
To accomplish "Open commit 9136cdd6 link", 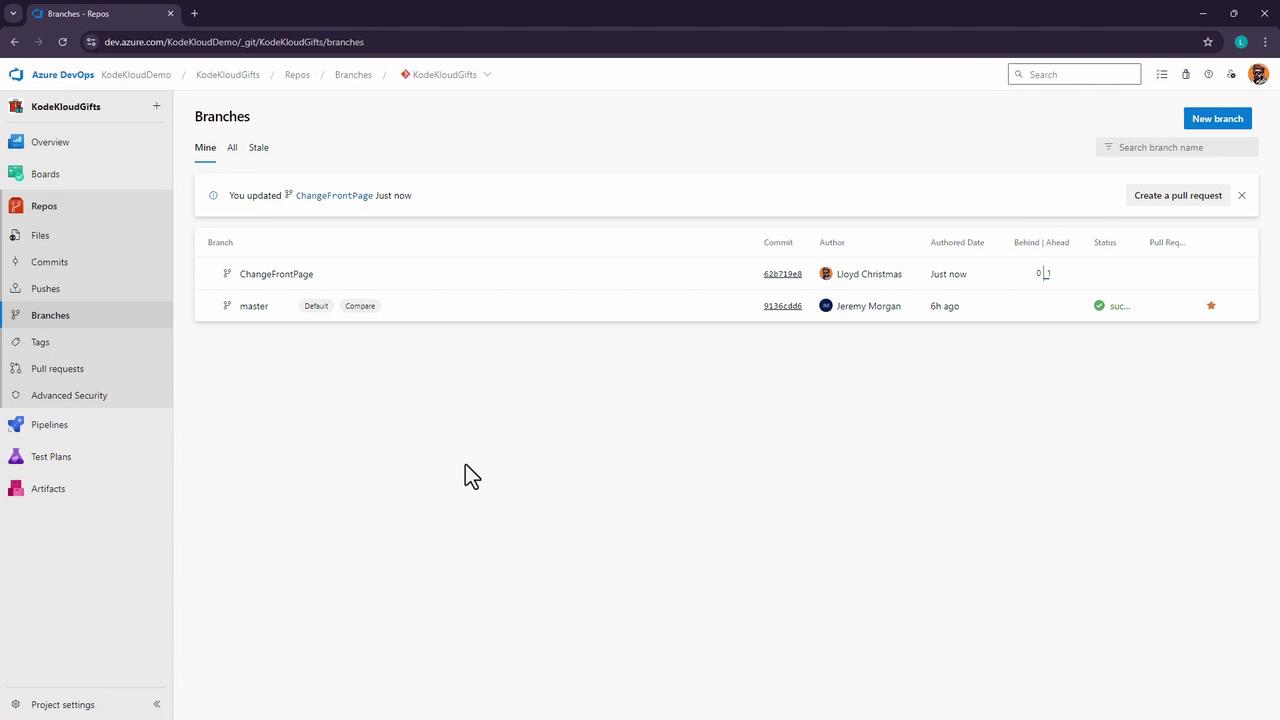I will pyautogui.click(x=782, y=306).
